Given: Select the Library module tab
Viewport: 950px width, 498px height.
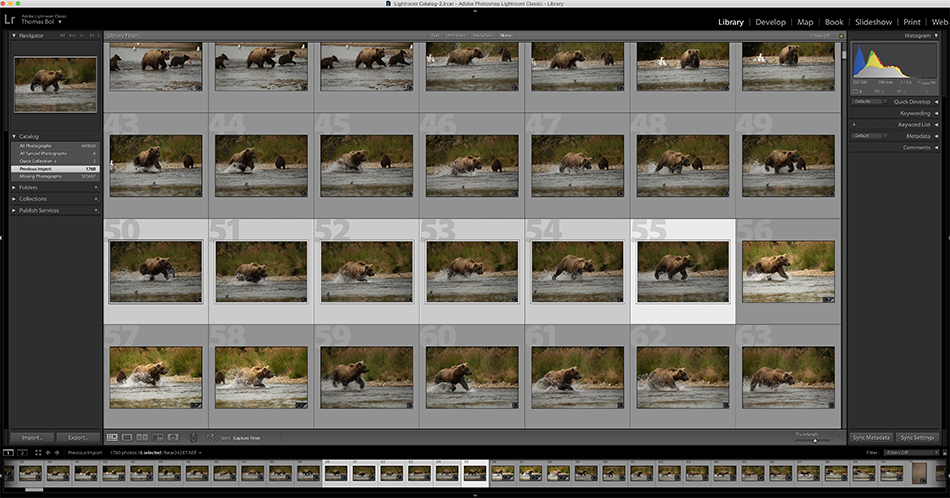Looking at the screenshot, I should pos(731,22).
